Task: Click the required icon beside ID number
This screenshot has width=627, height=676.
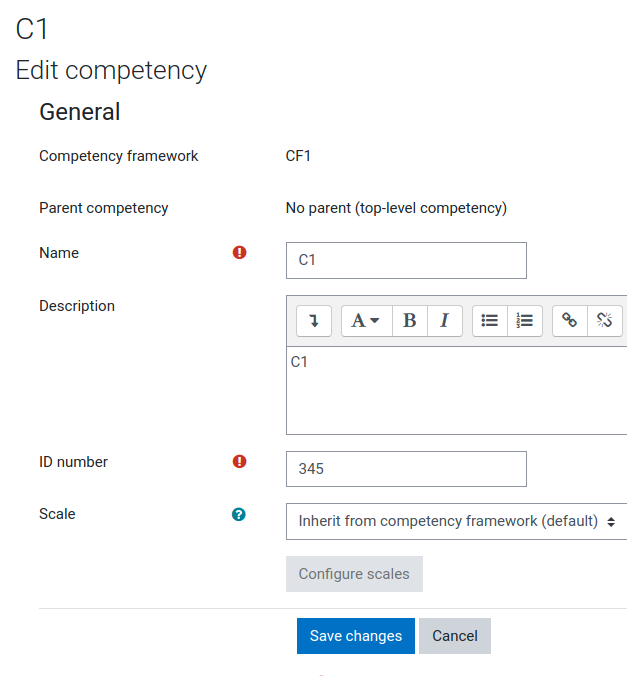Action: tap(239, 461)
